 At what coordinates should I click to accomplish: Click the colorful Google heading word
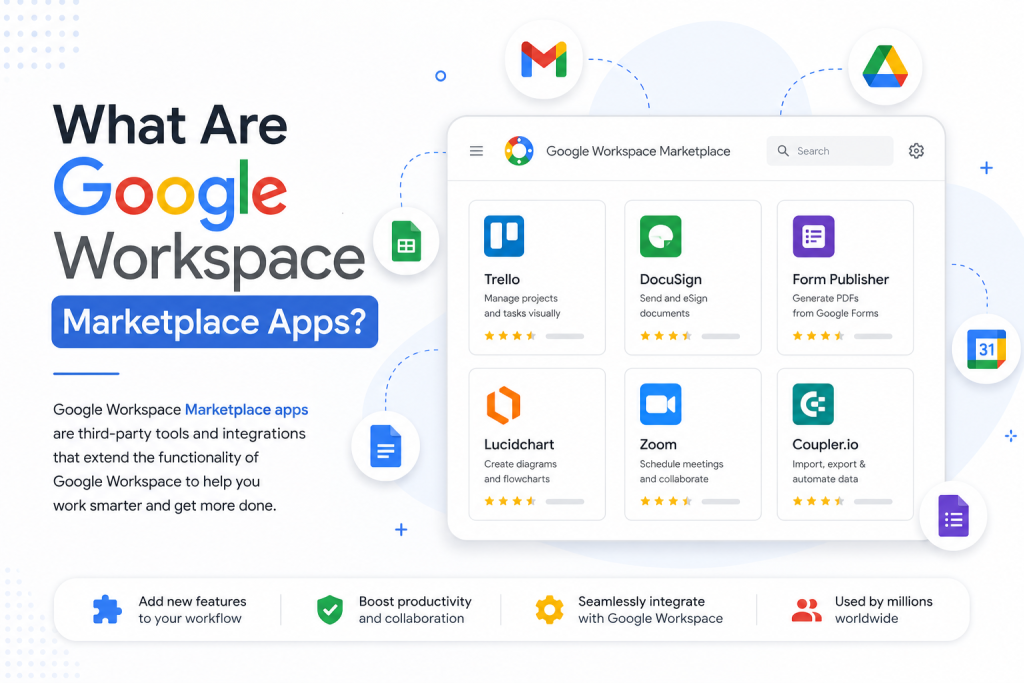click(170, 193)
